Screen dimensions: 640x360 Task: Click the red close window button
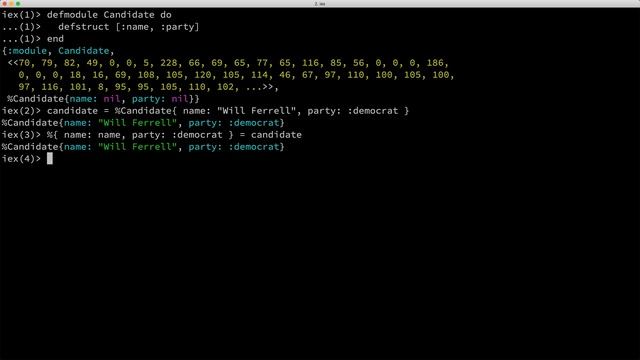point(4,3)
